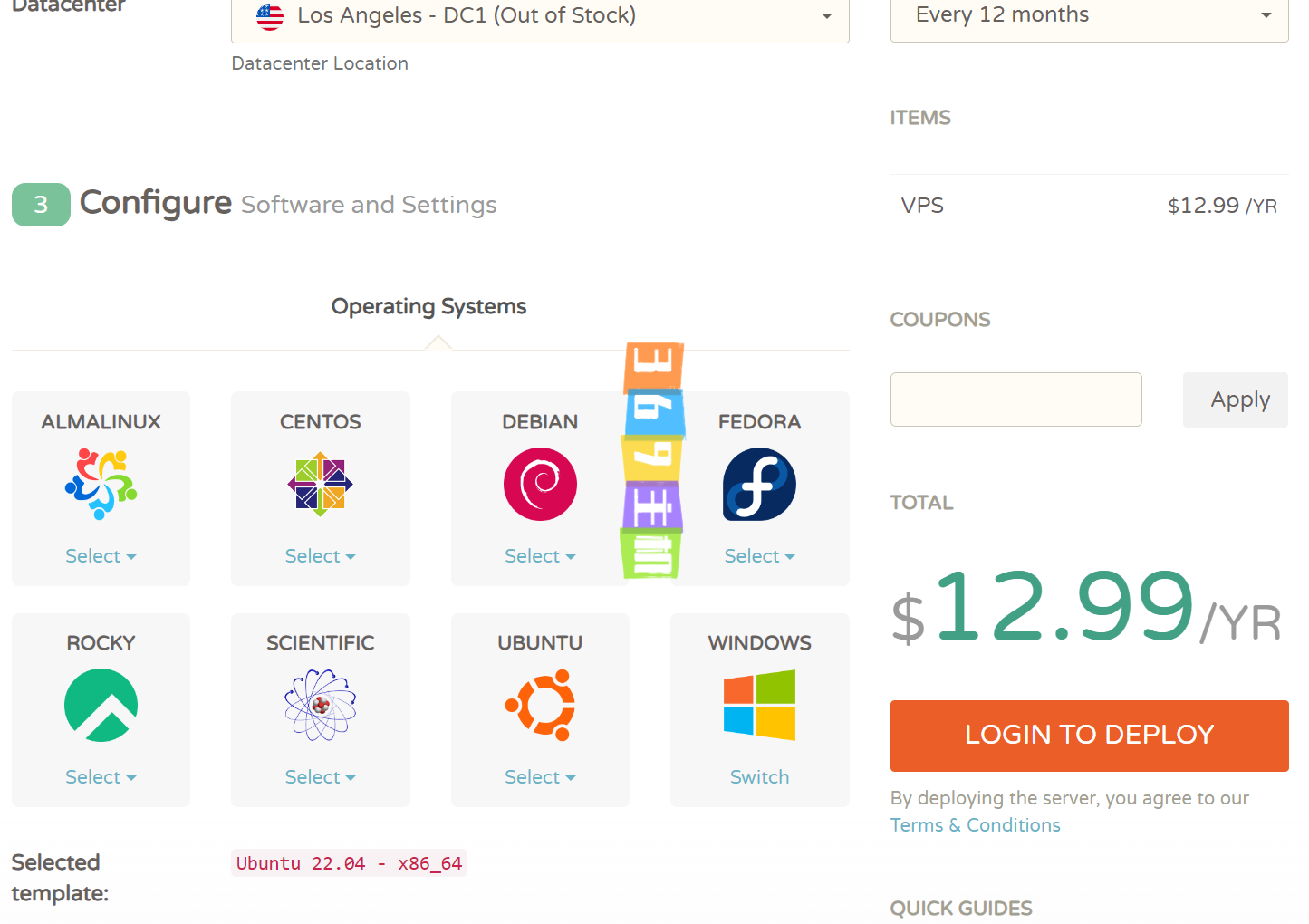1309x924 pixels.
Task: Click the CentOS logo icon
Action: tap(320, 485)
